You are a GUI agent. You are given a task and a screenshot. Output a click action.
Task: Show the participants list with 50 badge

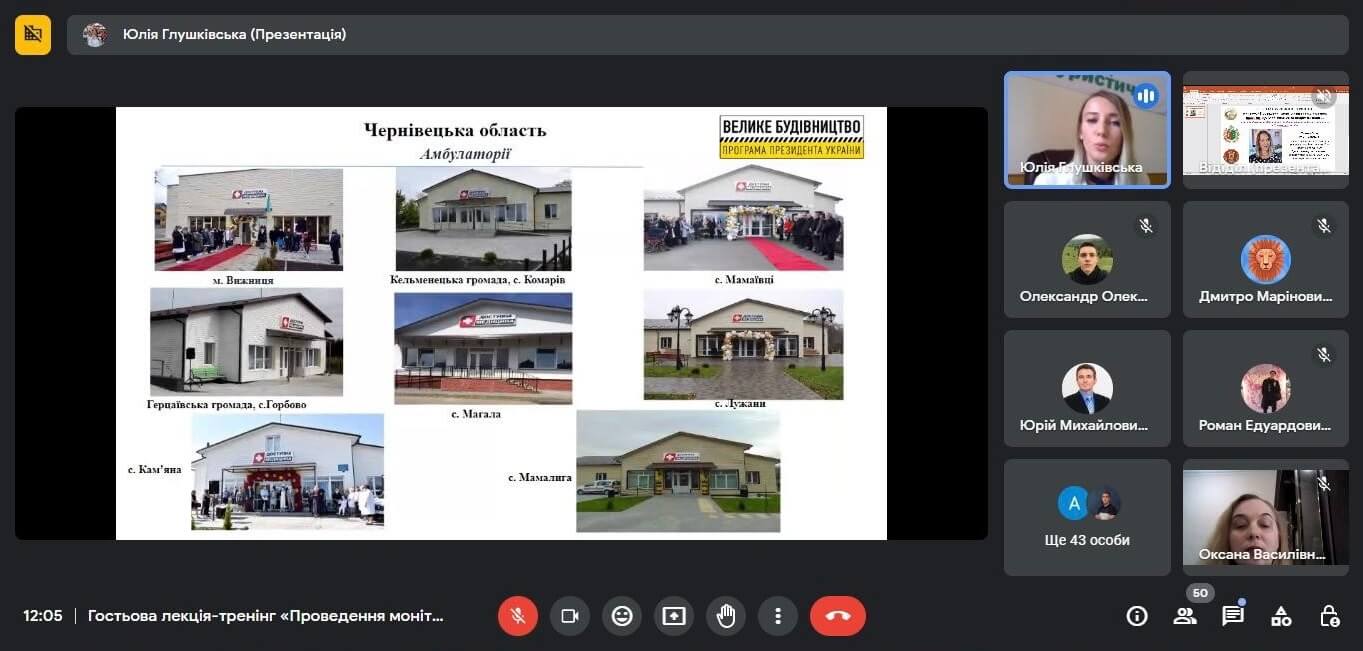[1185, 615]
